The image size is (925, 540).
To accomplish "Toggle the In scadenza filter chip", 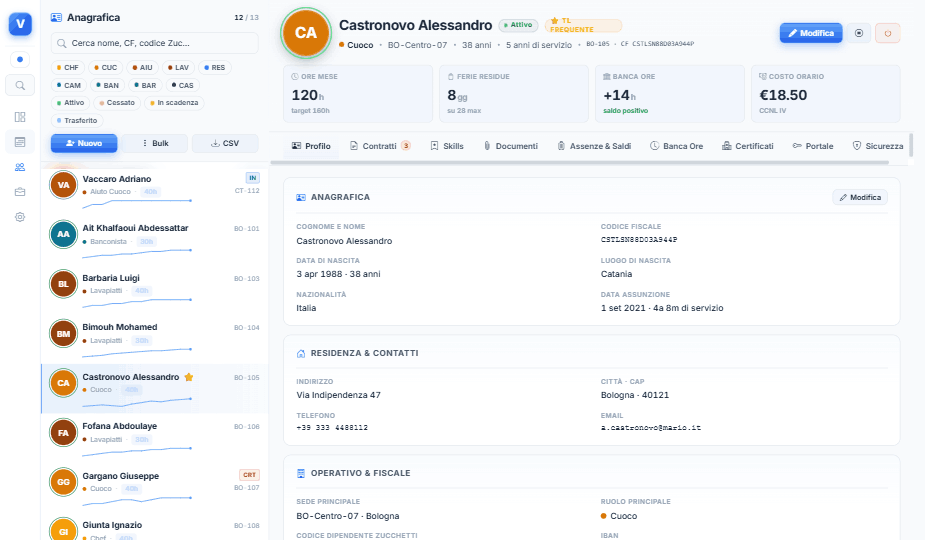I will pyautogui.click(x=174, y=103).
